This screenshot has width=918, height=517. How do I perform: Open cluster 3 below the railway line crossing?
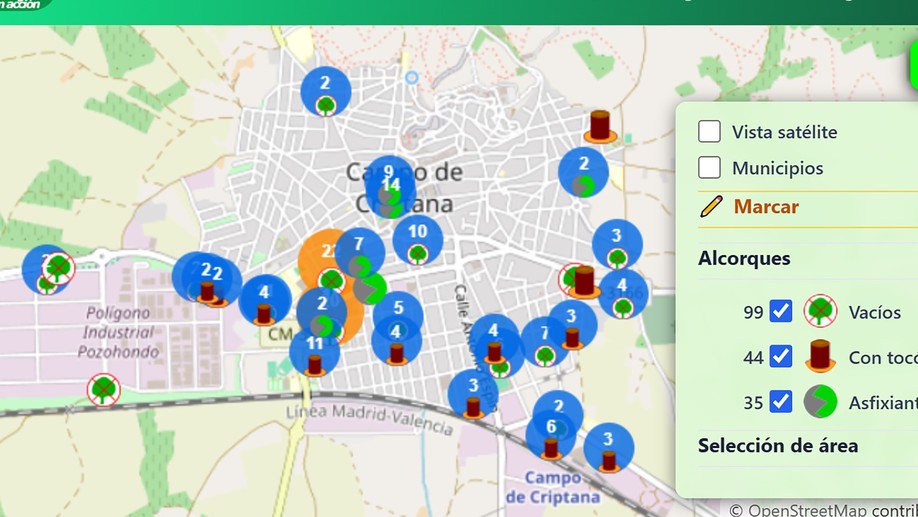coord(473,395)
